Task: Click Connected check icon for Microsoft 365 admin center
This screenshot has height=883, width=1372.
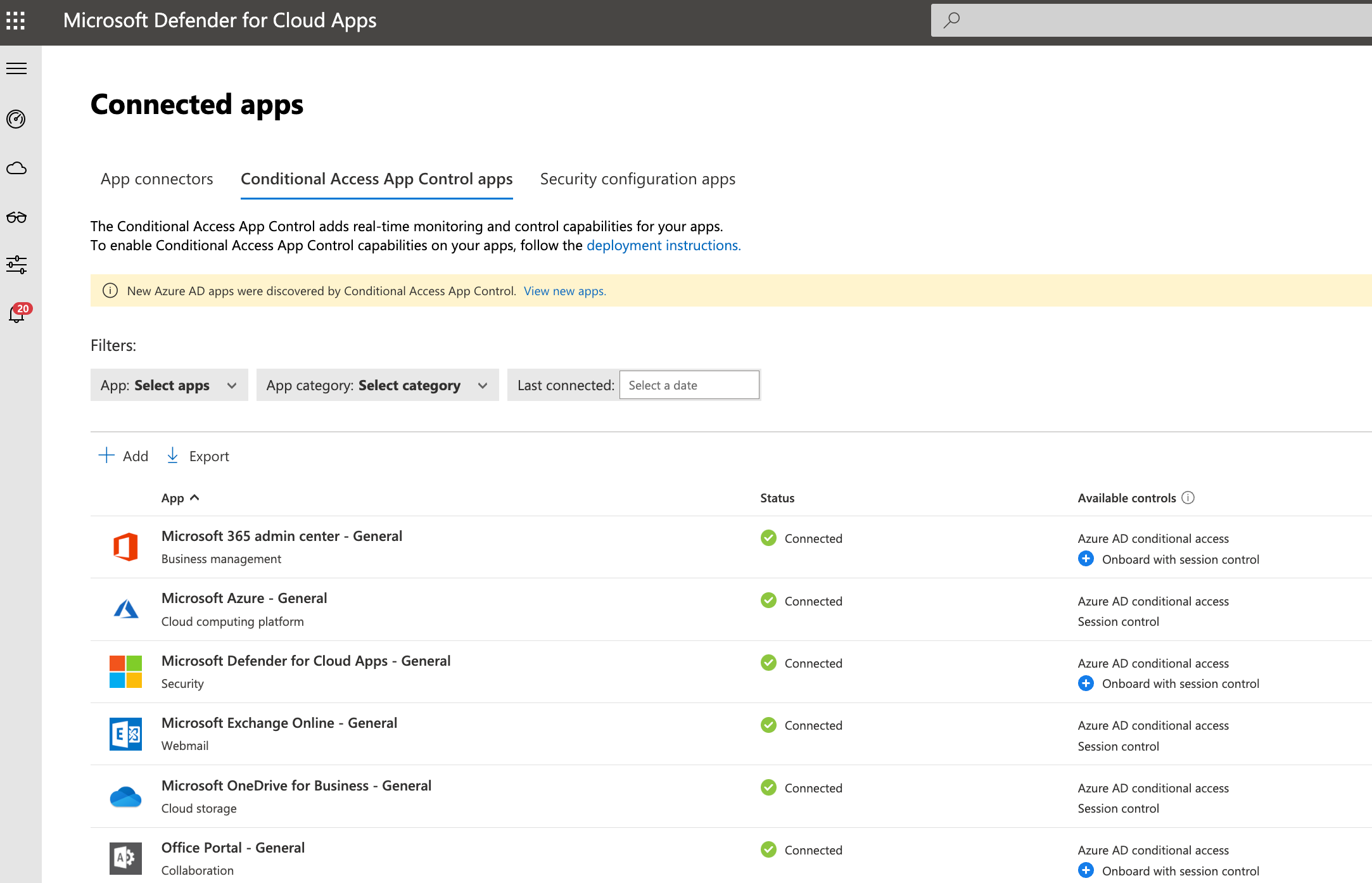Action: tap(768, 538)
